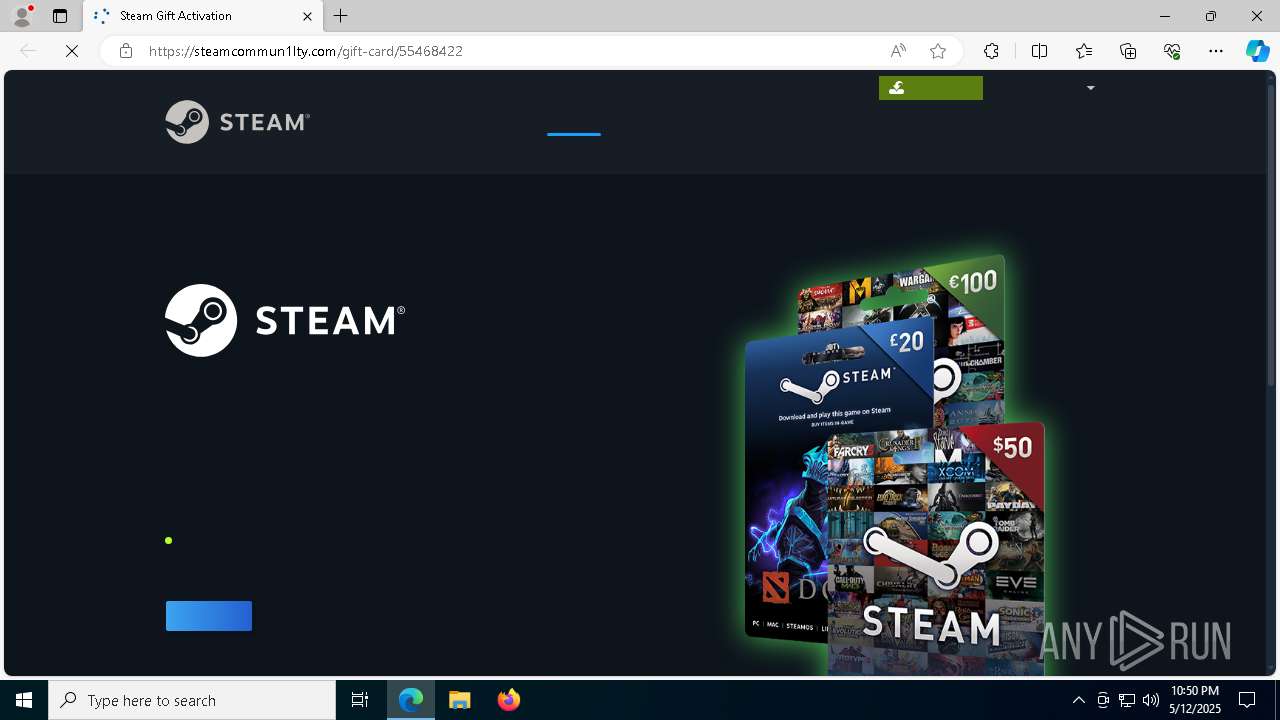Click the network tray icon
The height and width of the screenshot is (720, 1280).
[x=1127, y=700]
